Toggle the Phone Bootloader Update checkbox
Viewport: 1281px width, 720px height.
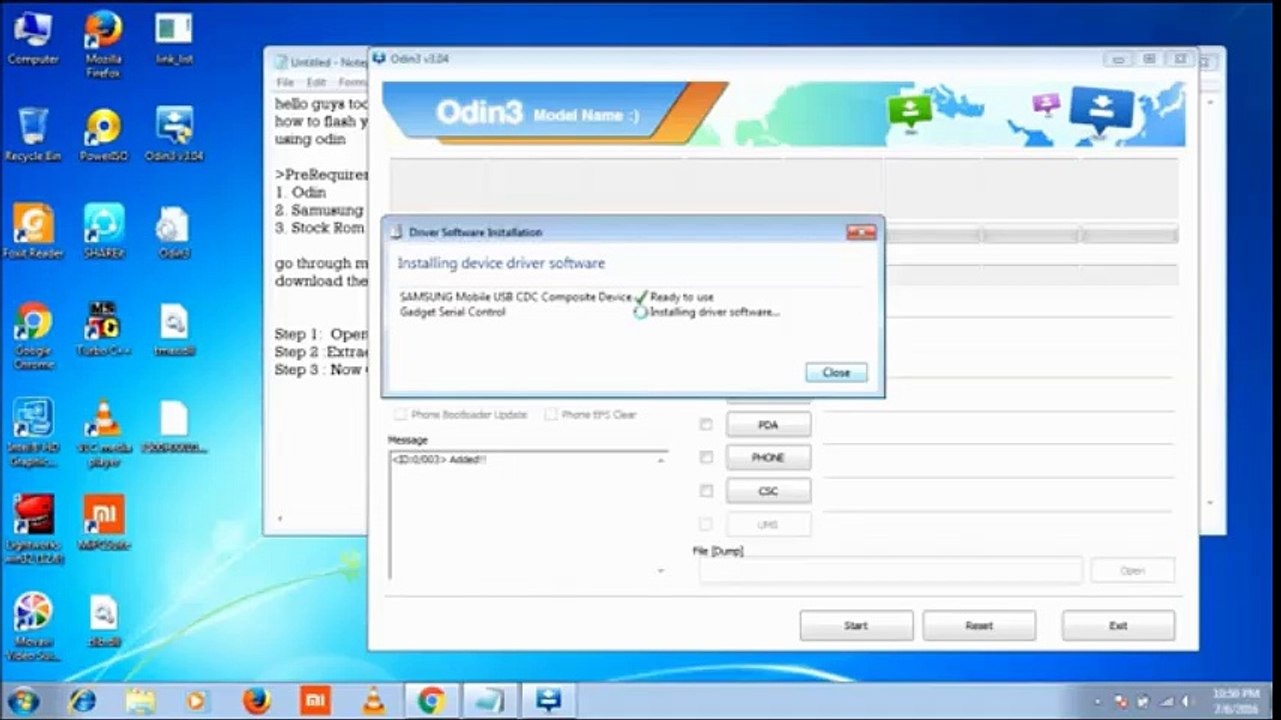pyautogui.click(x=400, y=415)
